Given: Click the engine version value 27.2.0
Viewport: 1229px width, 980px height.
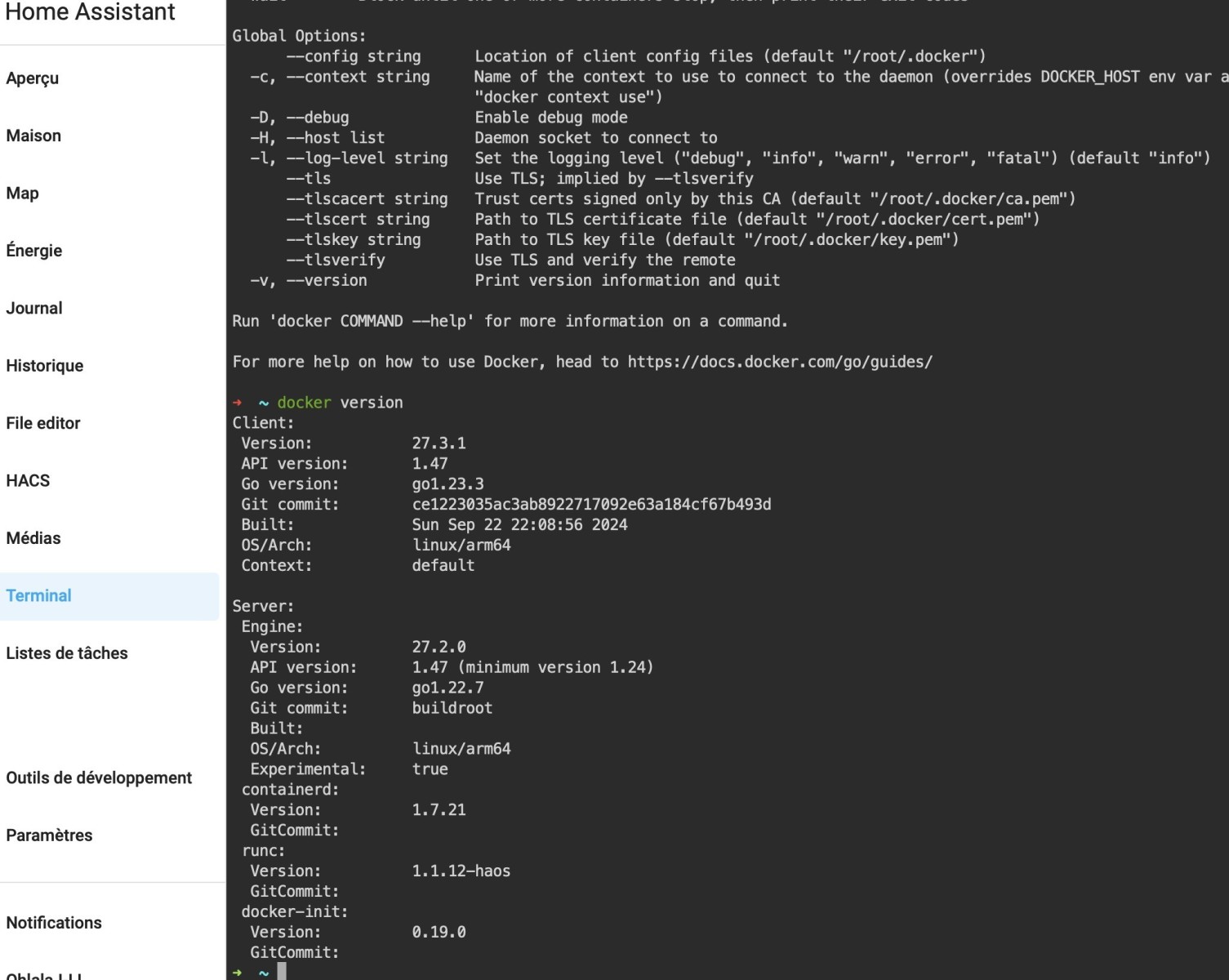Looking at the screenshot, I should pyautogui.click(x=439, y=648).
